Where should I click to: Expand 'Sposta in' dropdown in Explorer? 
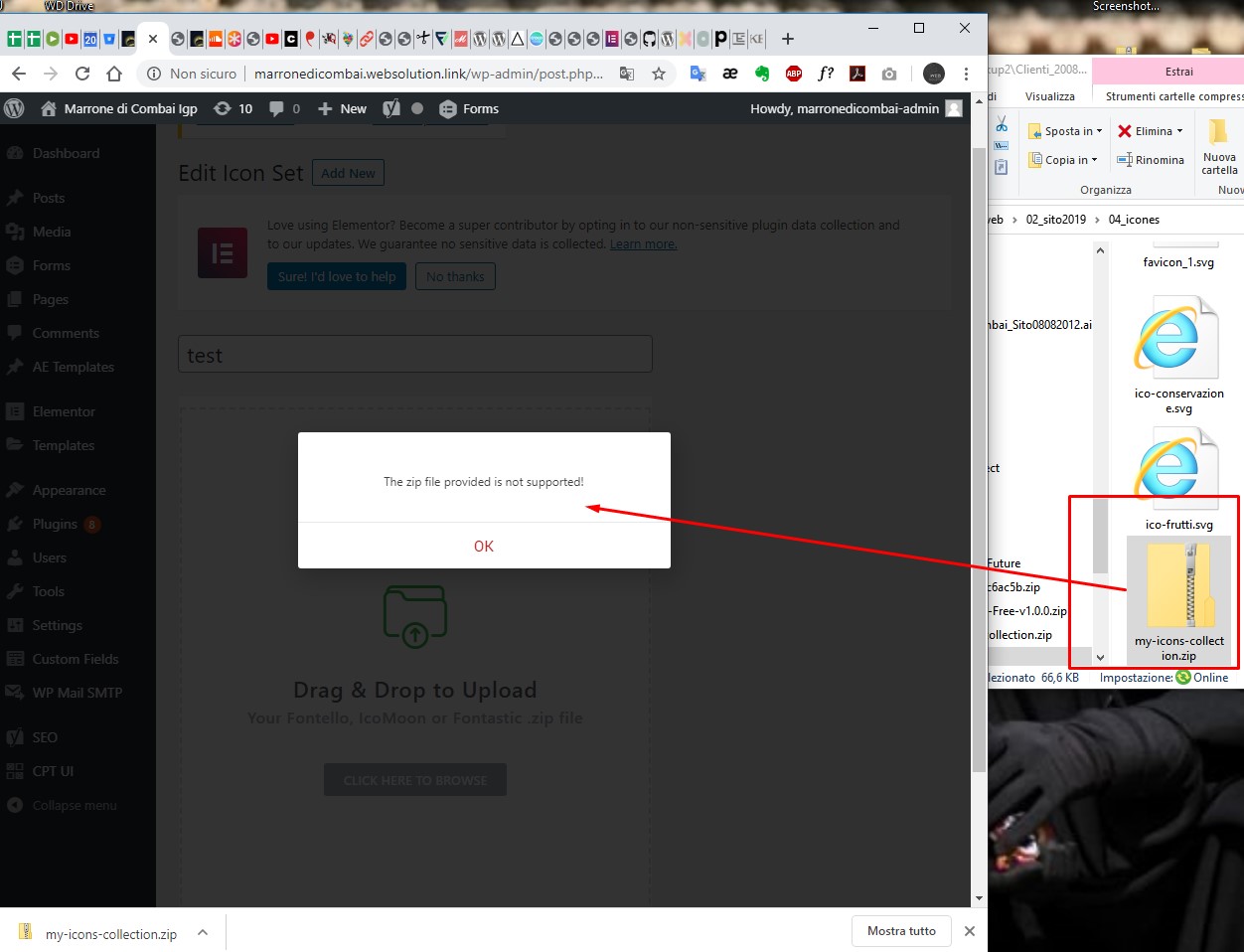(x=1099, y=131)
